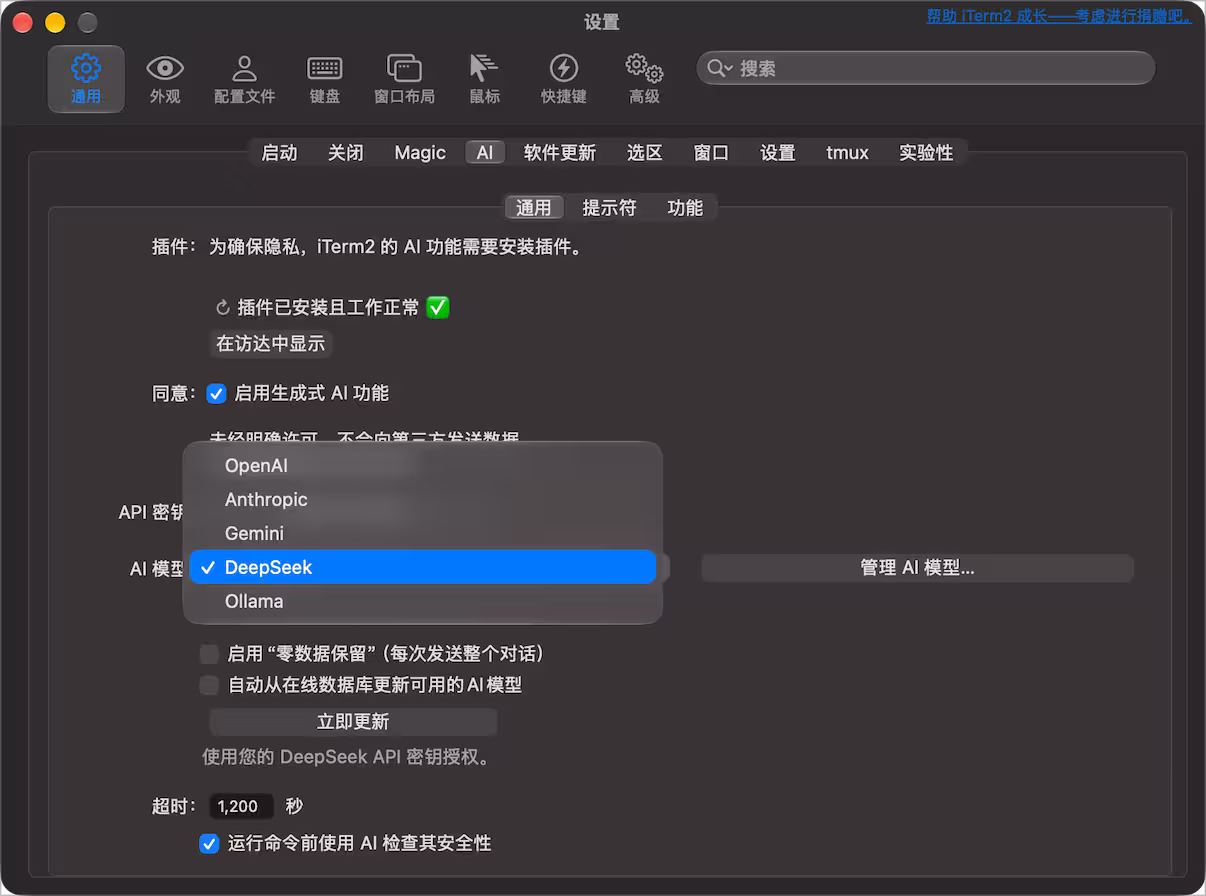Click the 超时 1,200 seconds field
Image resolution: width=1206 pixels, height=896 pixels.
(241, 806)
